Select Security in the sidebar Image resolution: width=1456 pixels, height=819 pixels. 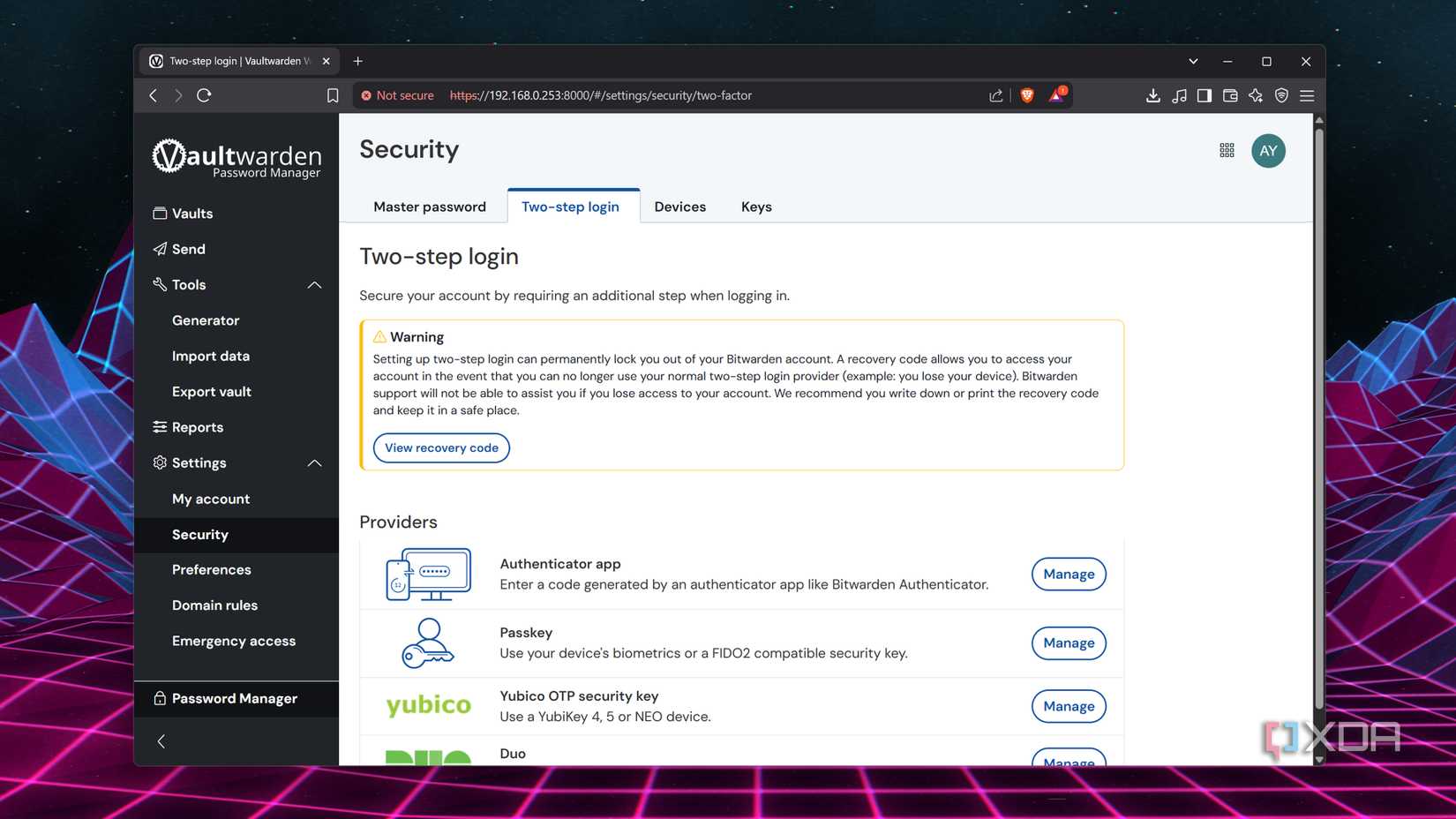pyautogui.click(x=236, y=535)
